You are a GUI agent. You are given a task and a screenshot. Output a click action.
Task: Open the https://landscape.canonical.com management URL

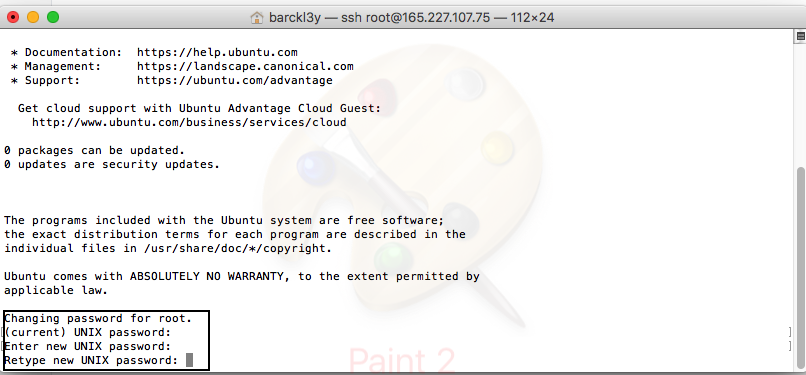245,66
